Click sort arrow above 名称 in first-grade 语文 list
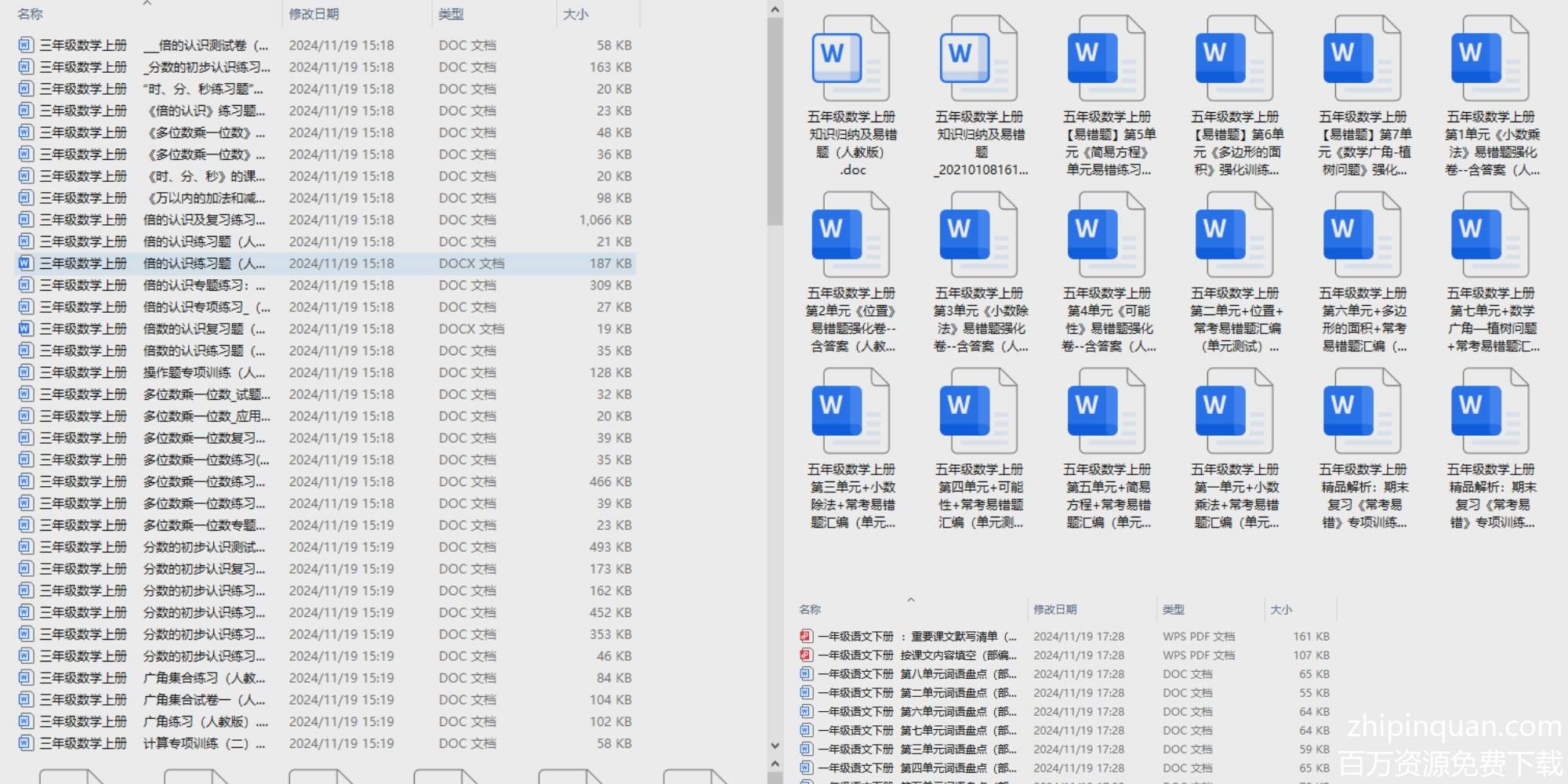This screenshot has width=1568, height=784. [910, 600]
